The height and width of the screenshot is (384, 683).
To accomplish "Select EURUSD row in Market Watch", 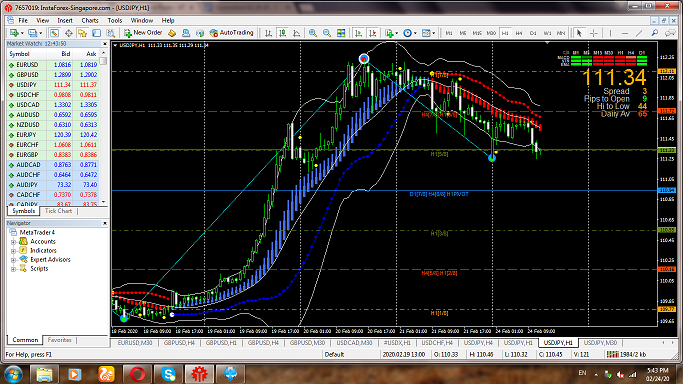I will click(53, 65).
